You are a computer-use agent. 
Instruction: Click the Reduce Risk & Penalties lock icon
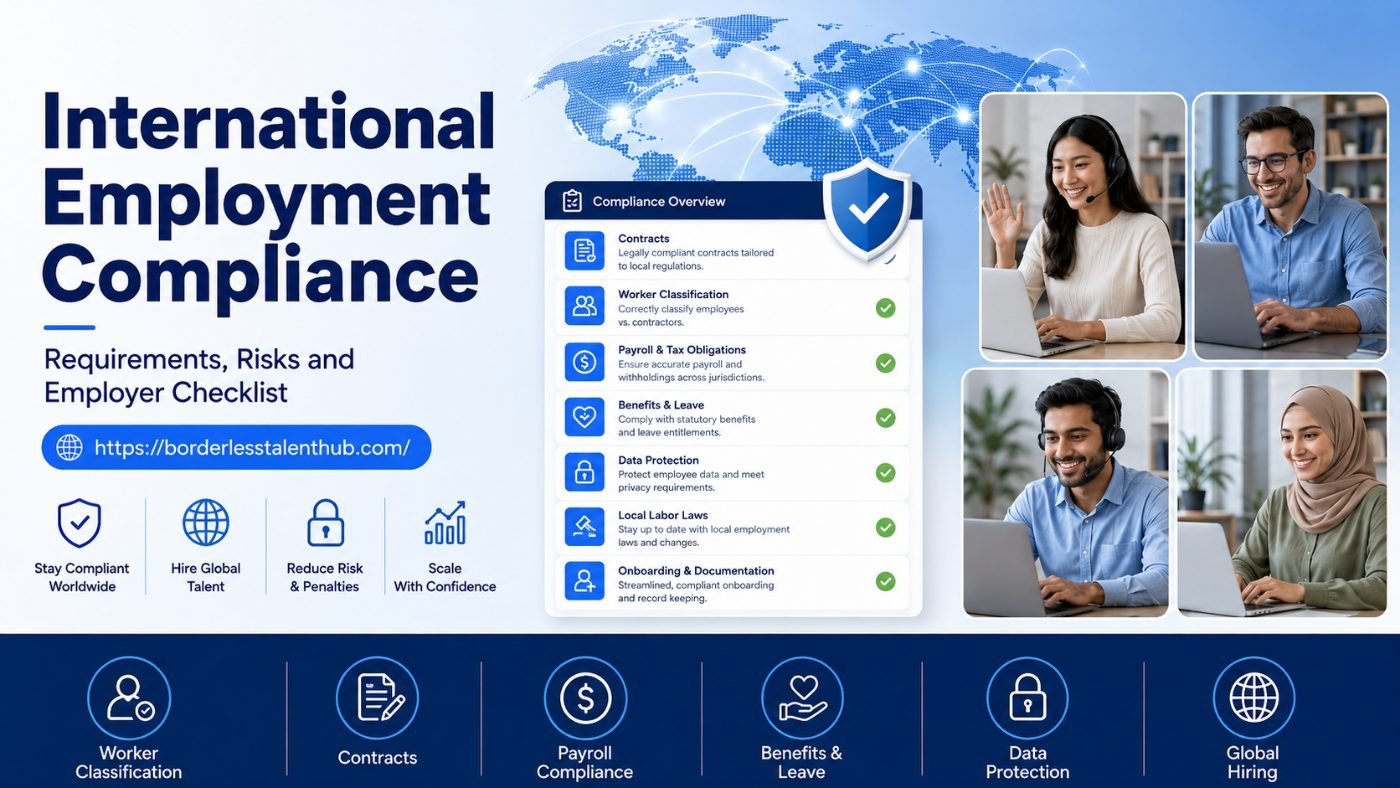325,523
